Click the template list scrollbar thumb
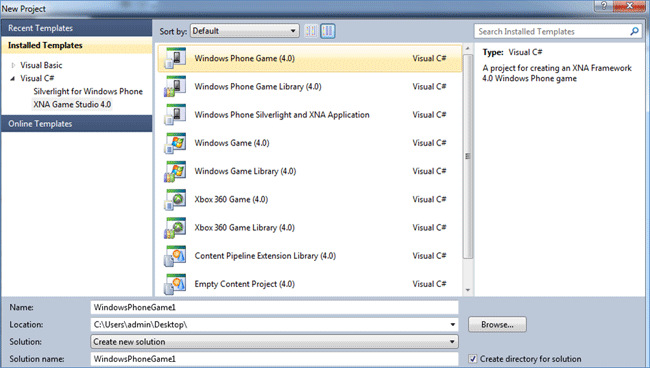The height and width of the screenshot is (368, 650). tap(468, 156)
